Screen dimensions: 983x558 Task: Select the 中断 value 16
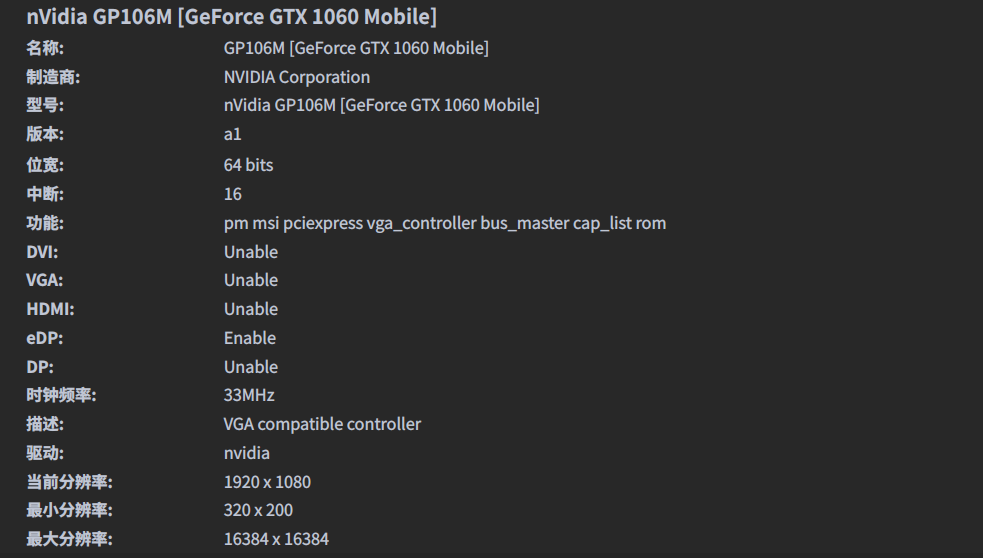[x=232, y=194]
